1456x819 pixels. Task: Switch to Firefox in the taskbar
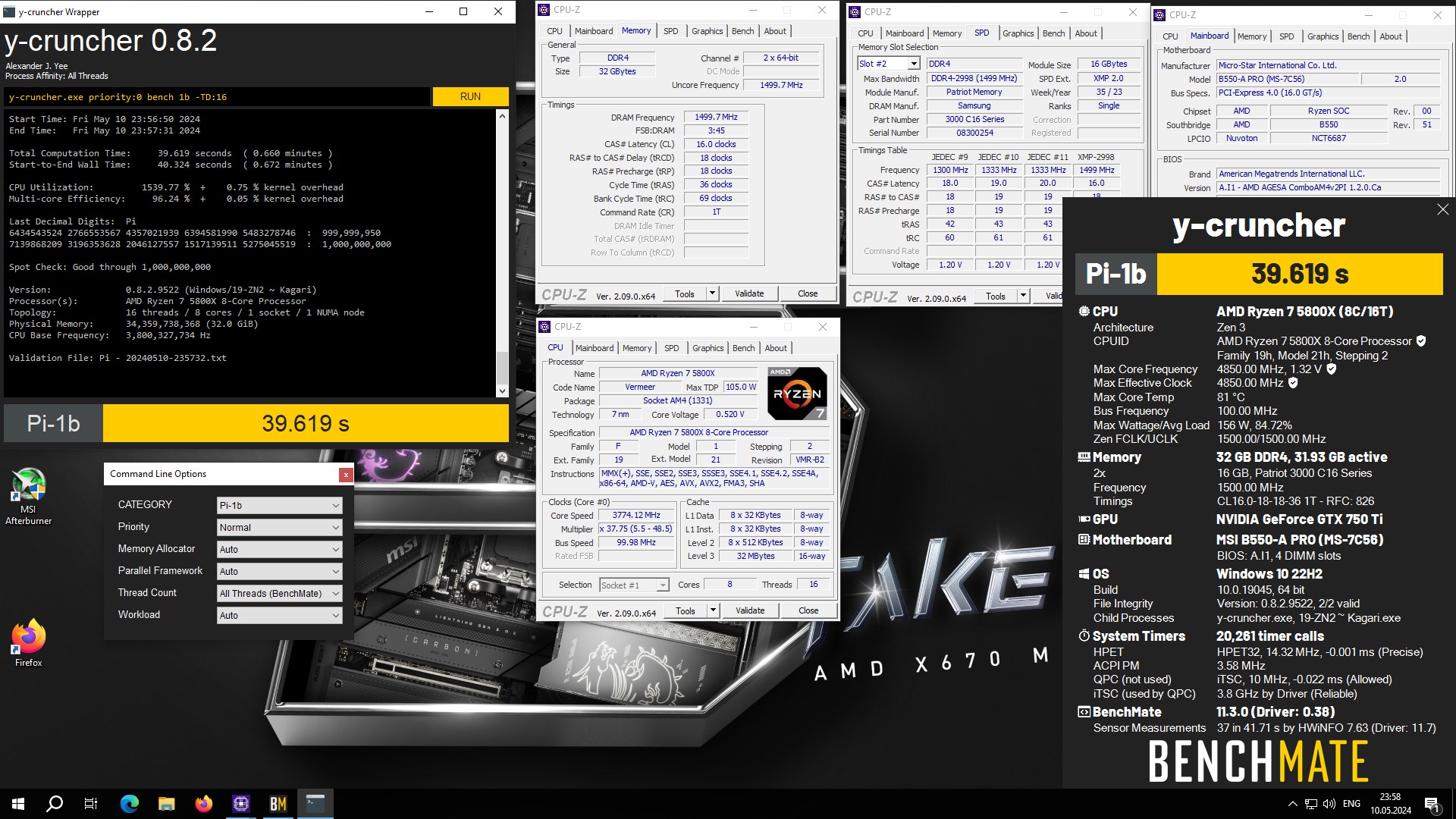[204, 804]
